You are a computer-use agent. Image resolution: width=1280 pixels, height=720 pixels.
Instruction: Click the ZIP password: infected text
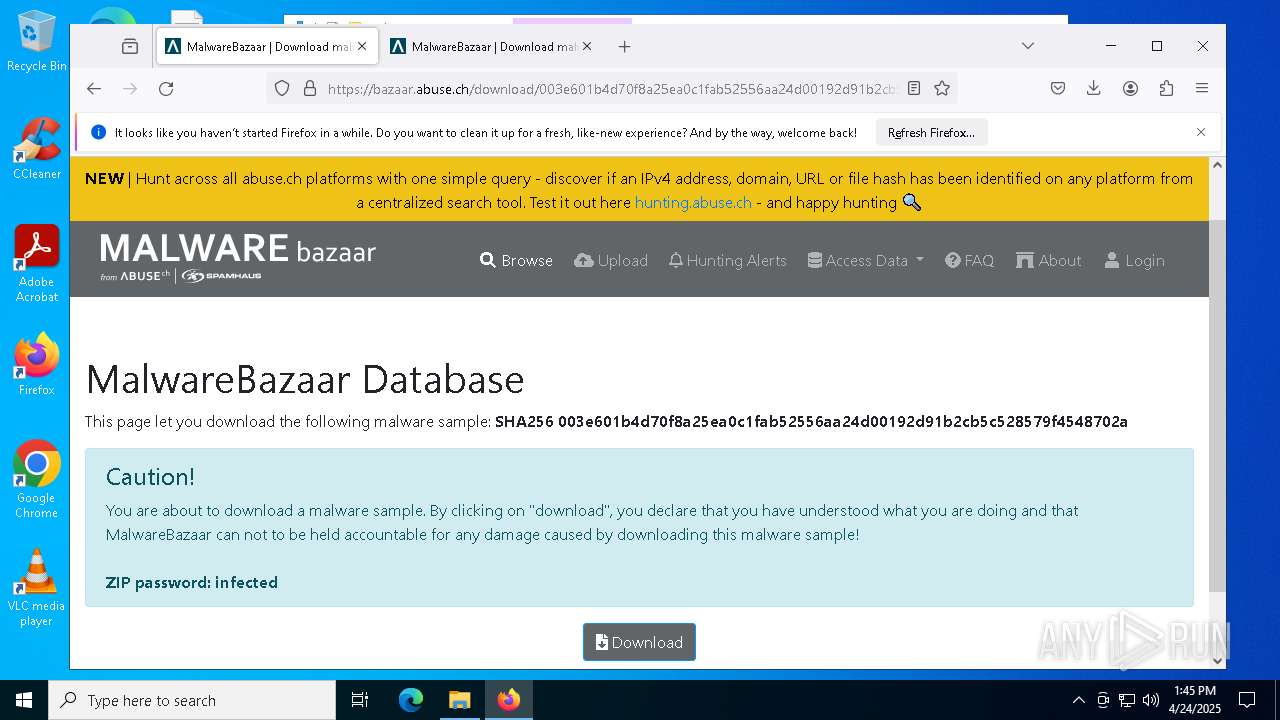click(192, 582)
